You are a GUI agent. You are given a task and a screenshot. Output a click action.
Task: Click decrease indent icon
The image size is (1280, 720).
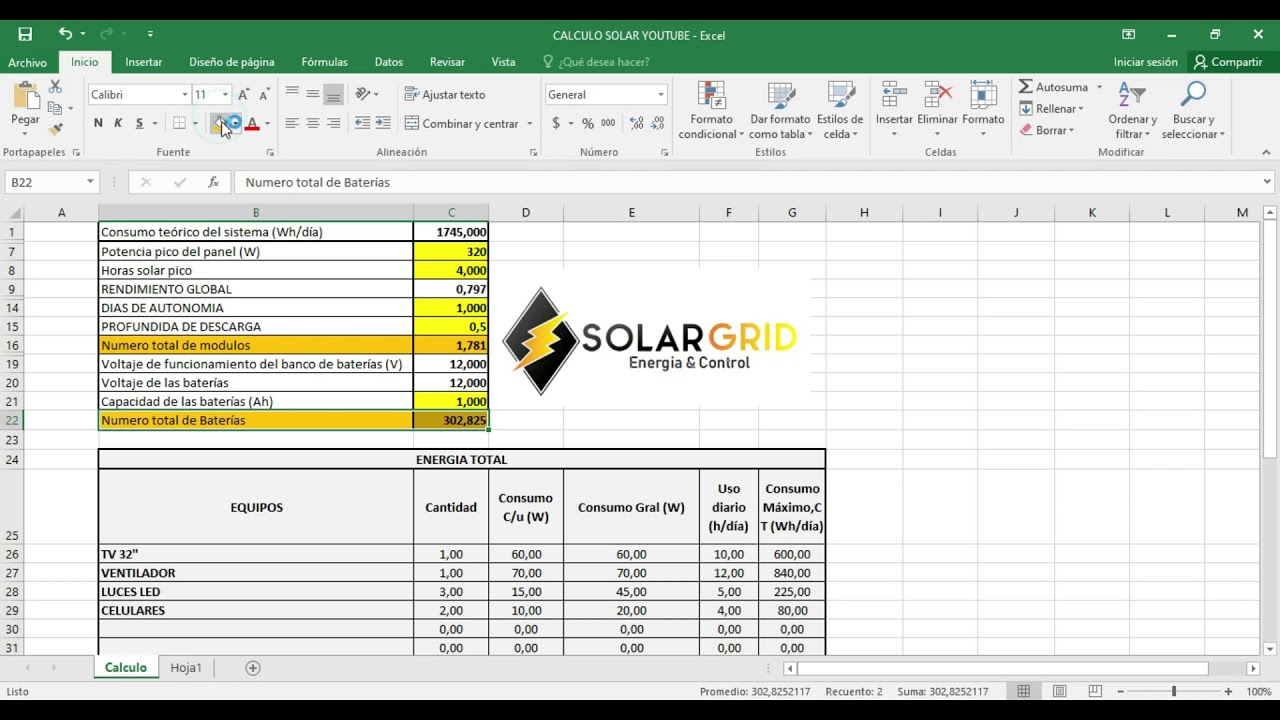point(362,123)
